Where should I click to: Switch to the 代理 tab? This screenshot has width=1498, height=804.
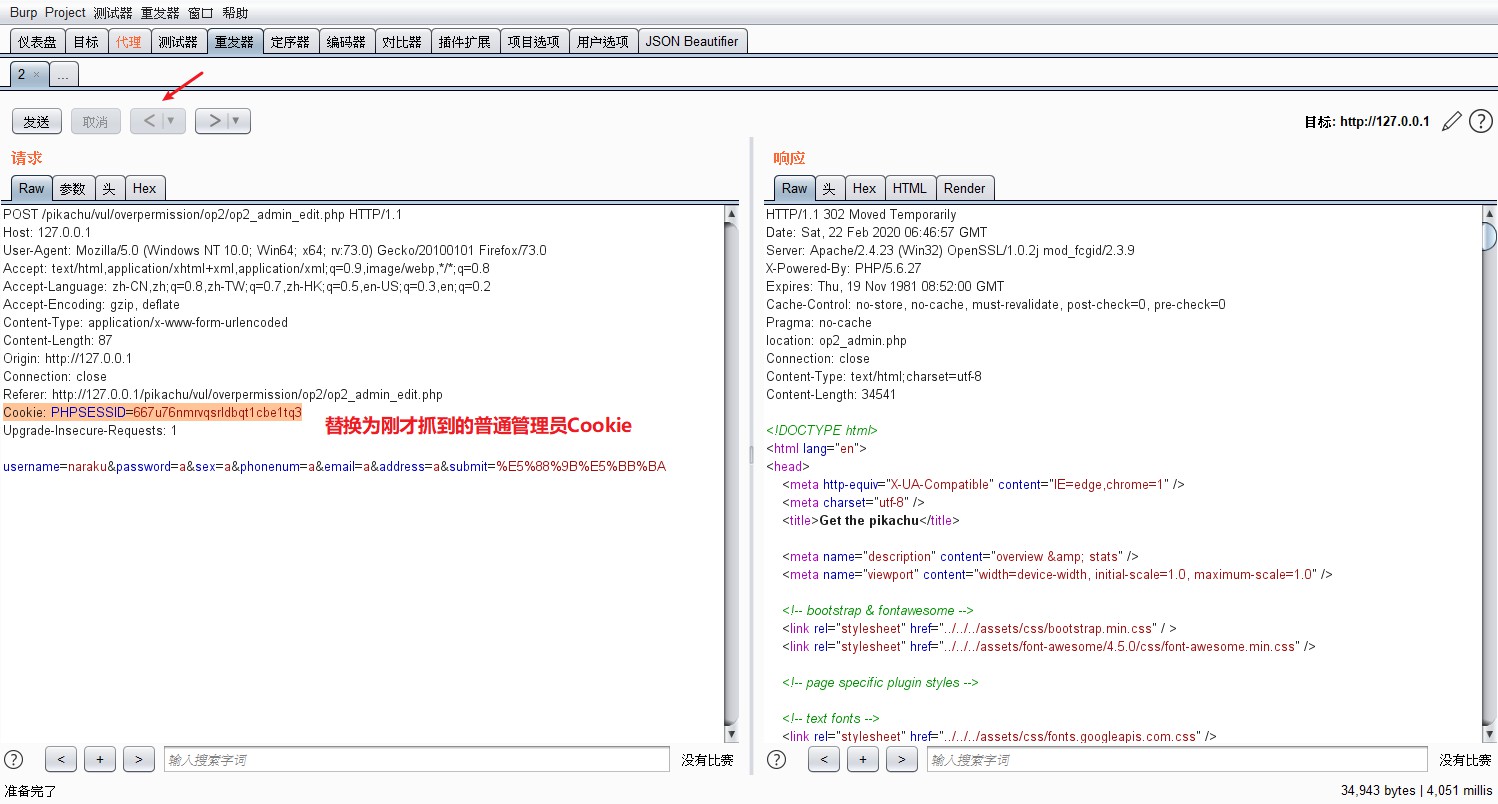tap(128, 41)
